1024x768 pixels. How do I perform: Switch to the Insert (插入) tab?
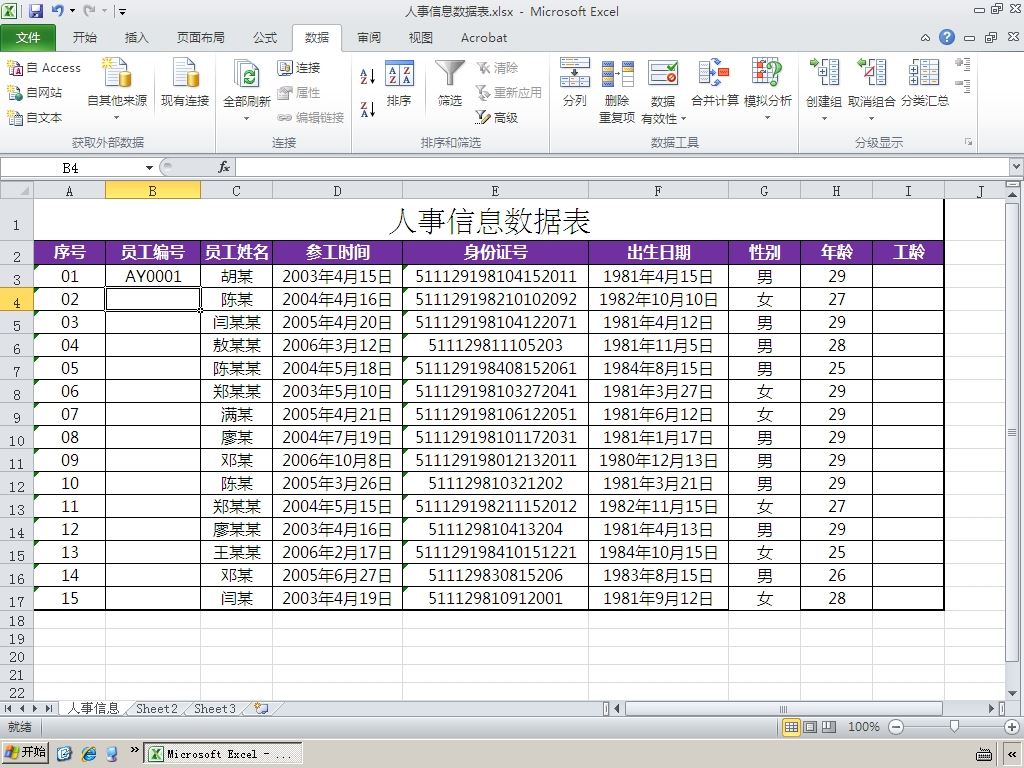[x=136, y=37]
